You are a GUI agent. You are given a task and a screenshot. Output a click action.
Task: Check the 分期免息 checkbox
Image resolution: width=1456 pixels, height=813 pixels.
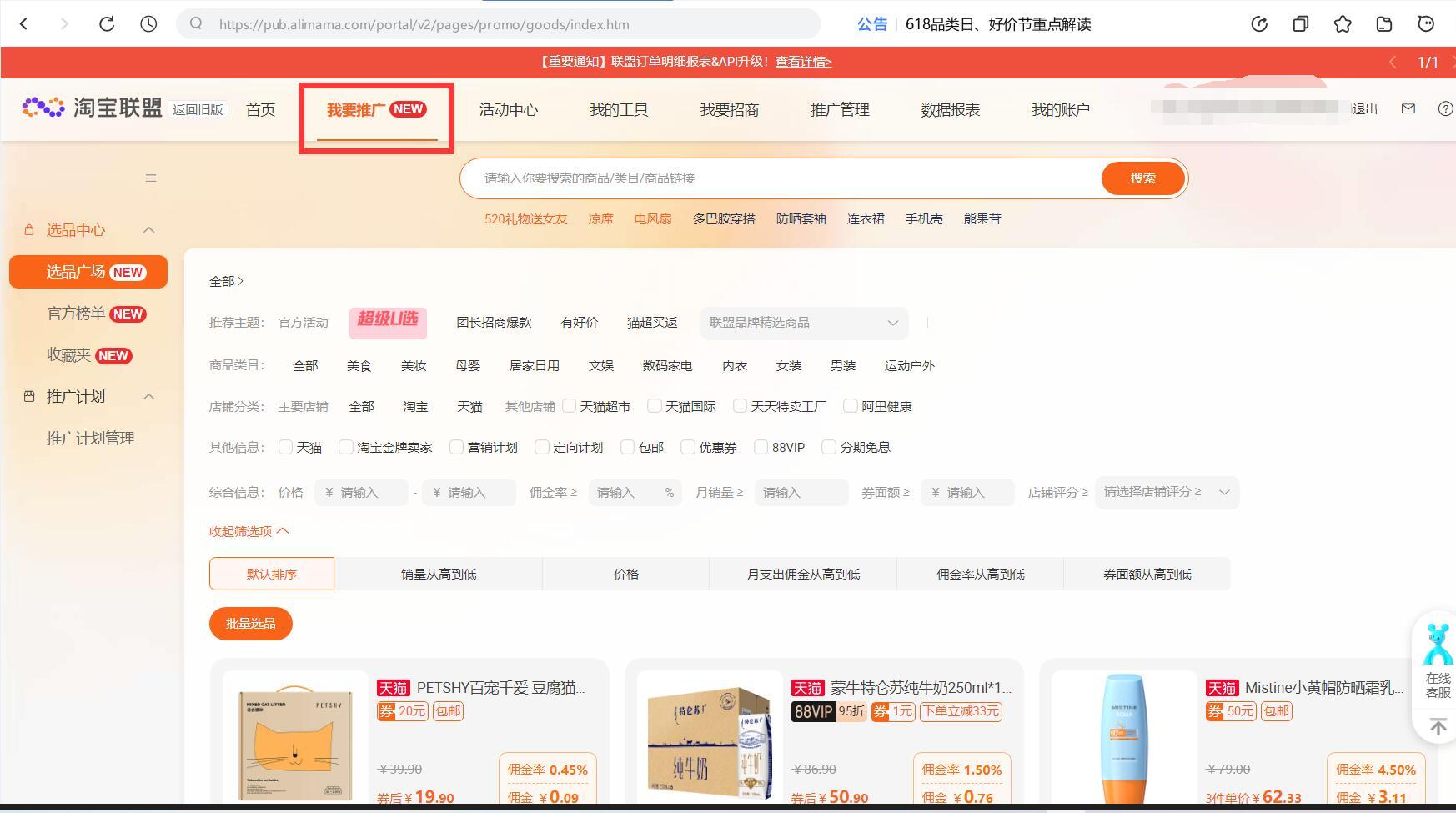(829, 447)
